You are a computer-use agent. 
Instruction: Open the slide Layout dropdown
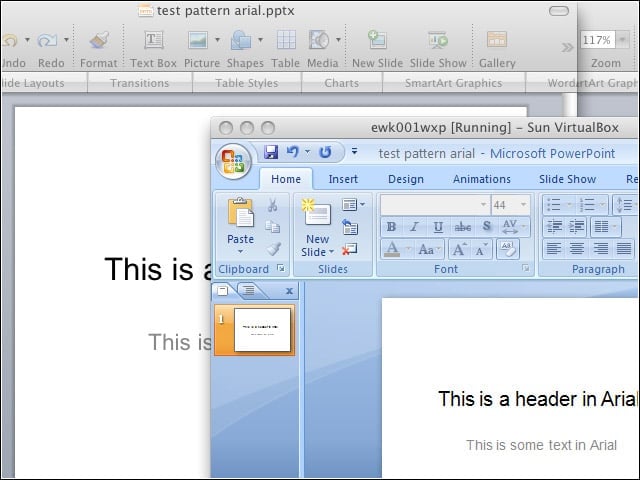(353, 204)
